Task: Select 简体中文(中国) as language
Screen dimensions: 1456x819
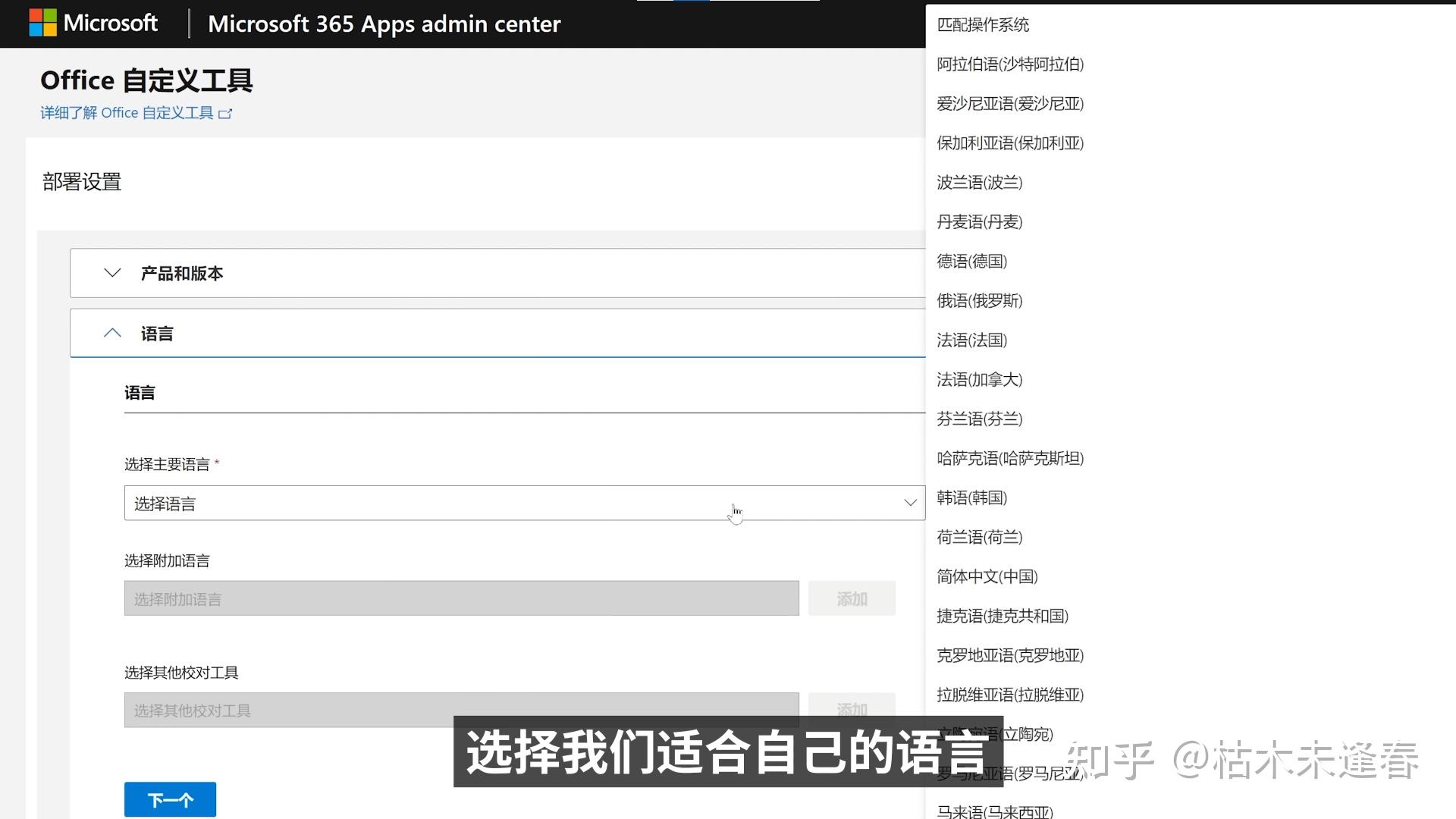Action: click(x=987, y=577)
